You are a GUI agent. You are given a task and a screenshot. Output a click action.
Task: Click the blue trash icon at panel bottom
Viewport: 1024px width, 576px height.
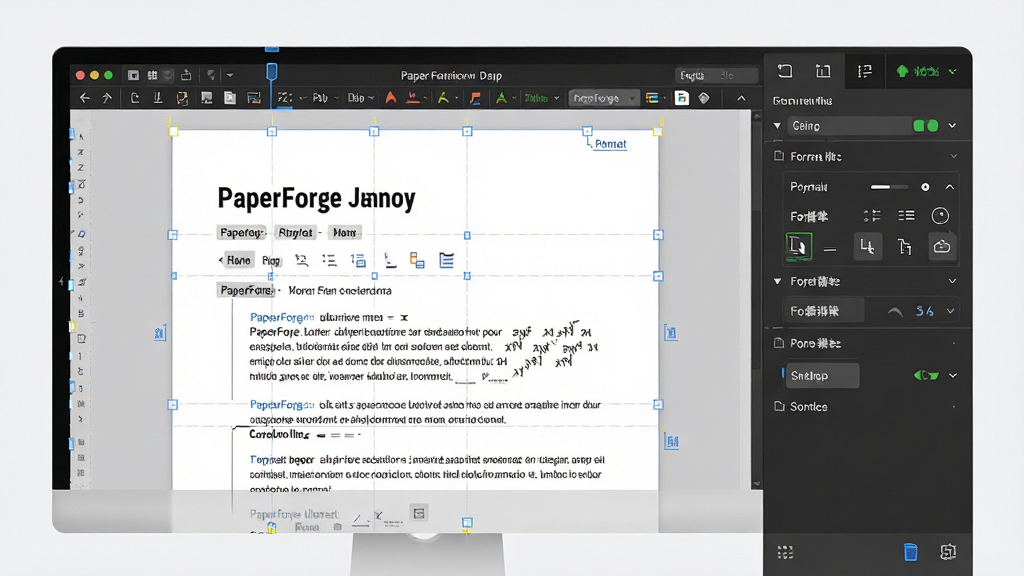910,552
